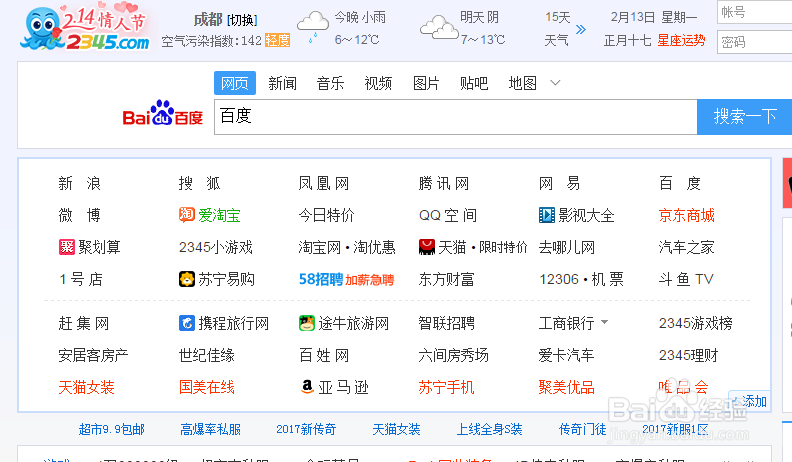Open the 世纪佳缘 link
The image size is (792, 462).
click(x=207, y=355)
